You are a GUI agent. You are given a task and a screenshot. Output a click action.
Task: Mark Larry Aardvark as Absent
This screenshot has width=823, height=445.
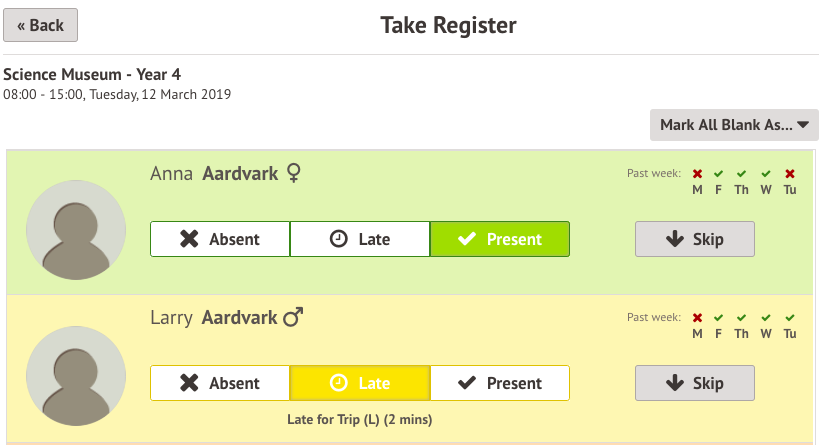[x=220, y=383]
